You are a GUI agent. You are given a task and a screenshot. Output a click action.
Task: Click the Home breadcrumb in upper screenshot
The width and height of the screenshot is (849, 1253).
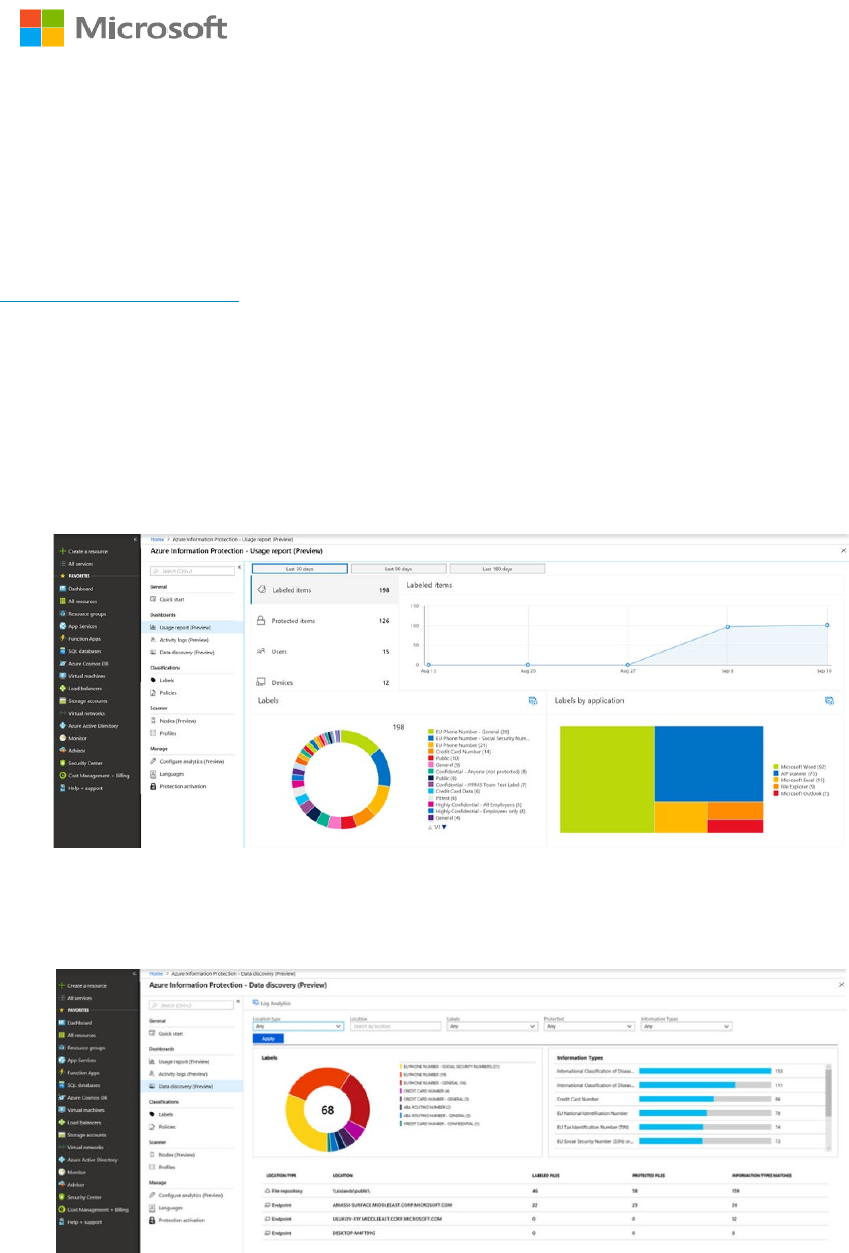click(x=157, y=538)
